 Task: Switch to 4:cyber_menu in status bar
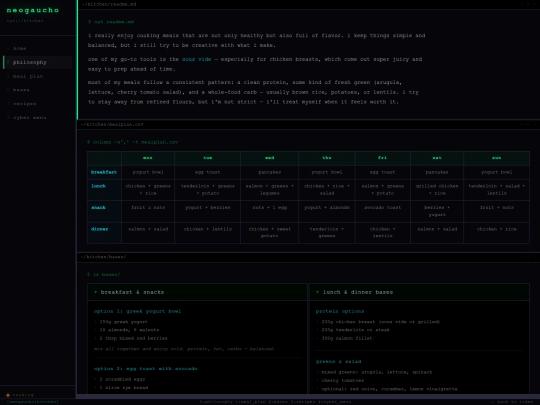point(334,402)
